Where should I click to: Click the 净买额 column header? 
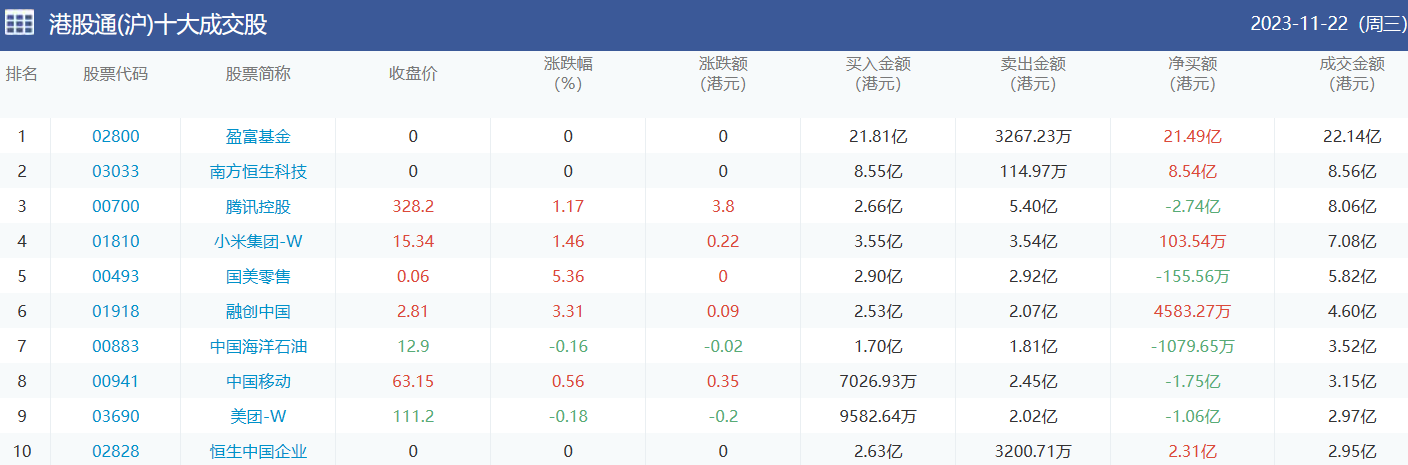click(x=1193, y=74)
